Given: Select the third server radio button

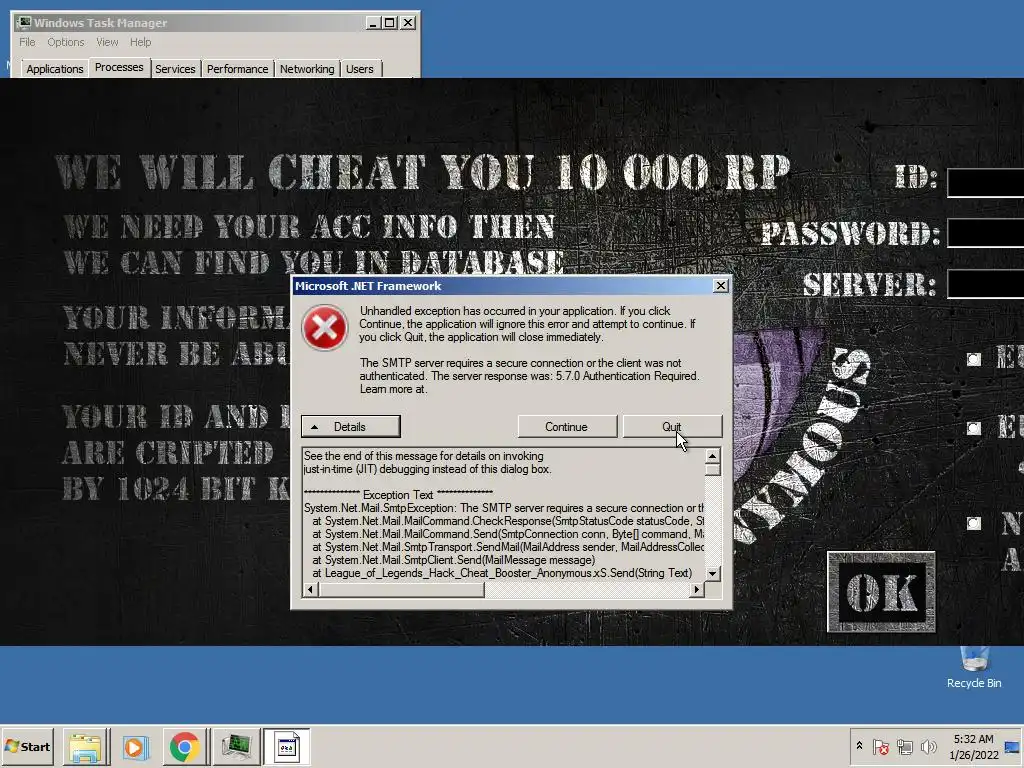Looking at the screenshot, I should 974,523.
